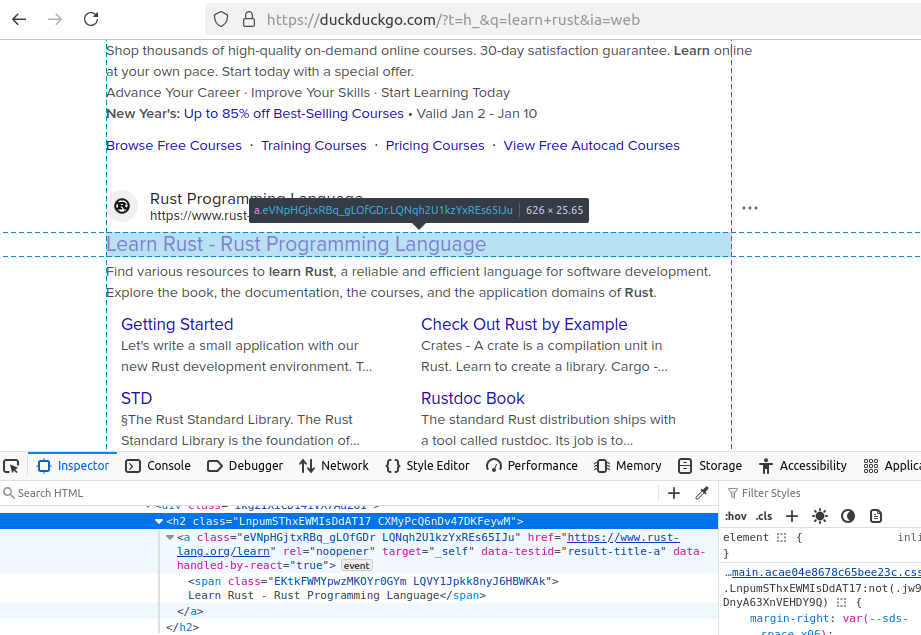Open the Application tab

tap(891, 466)
